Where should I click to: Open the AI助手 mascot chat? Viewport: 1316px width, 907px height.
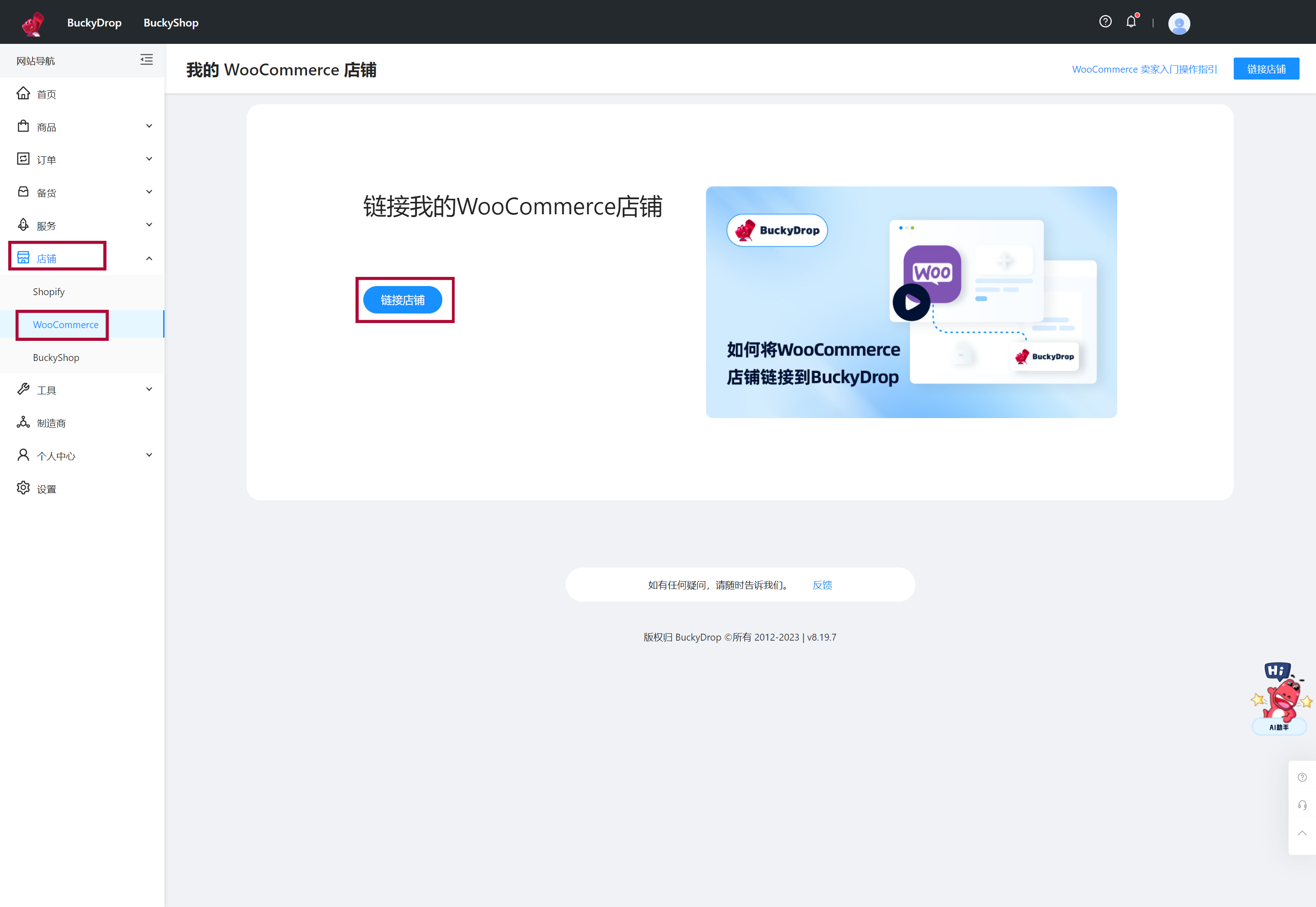1280,699
